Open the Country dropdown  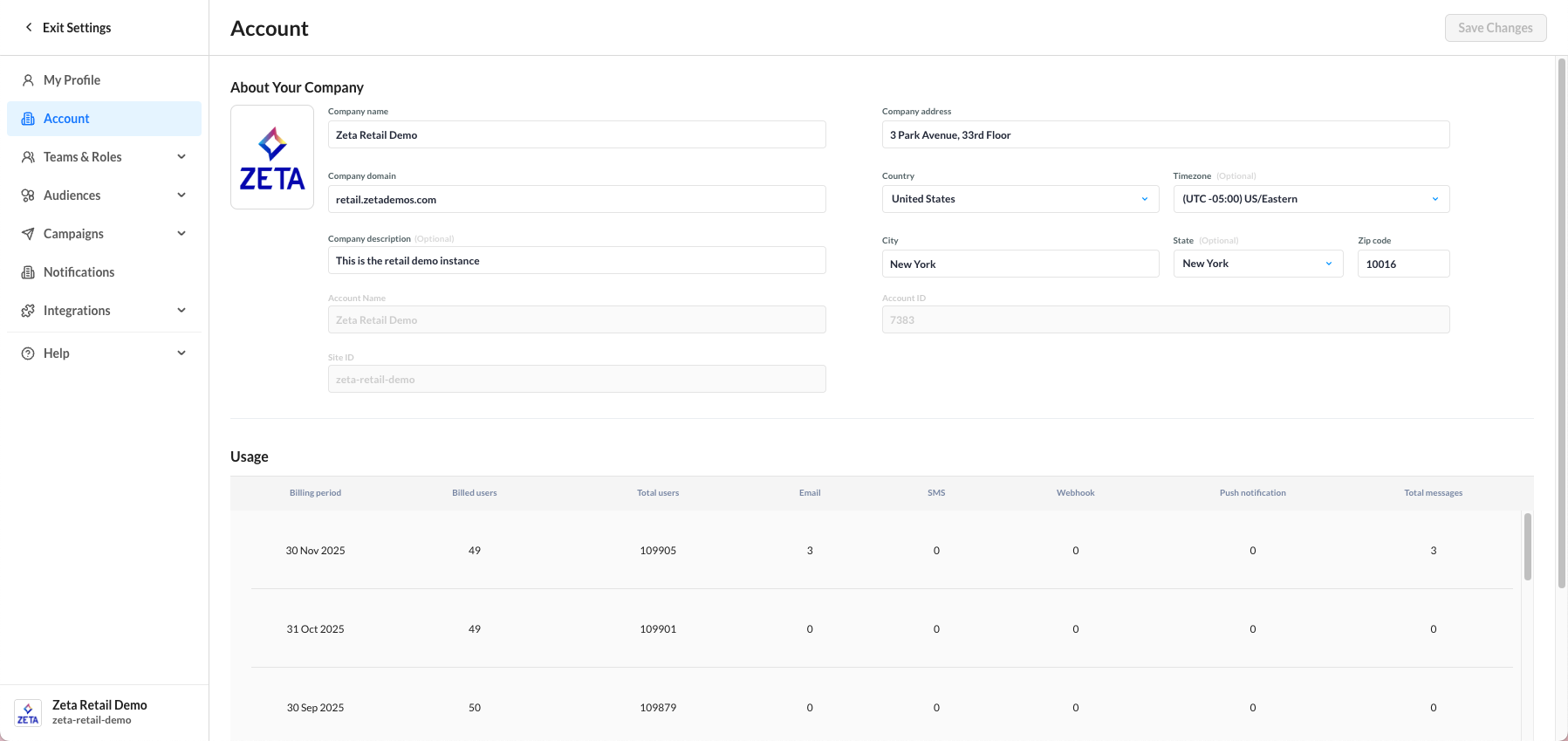point(1019,199)
